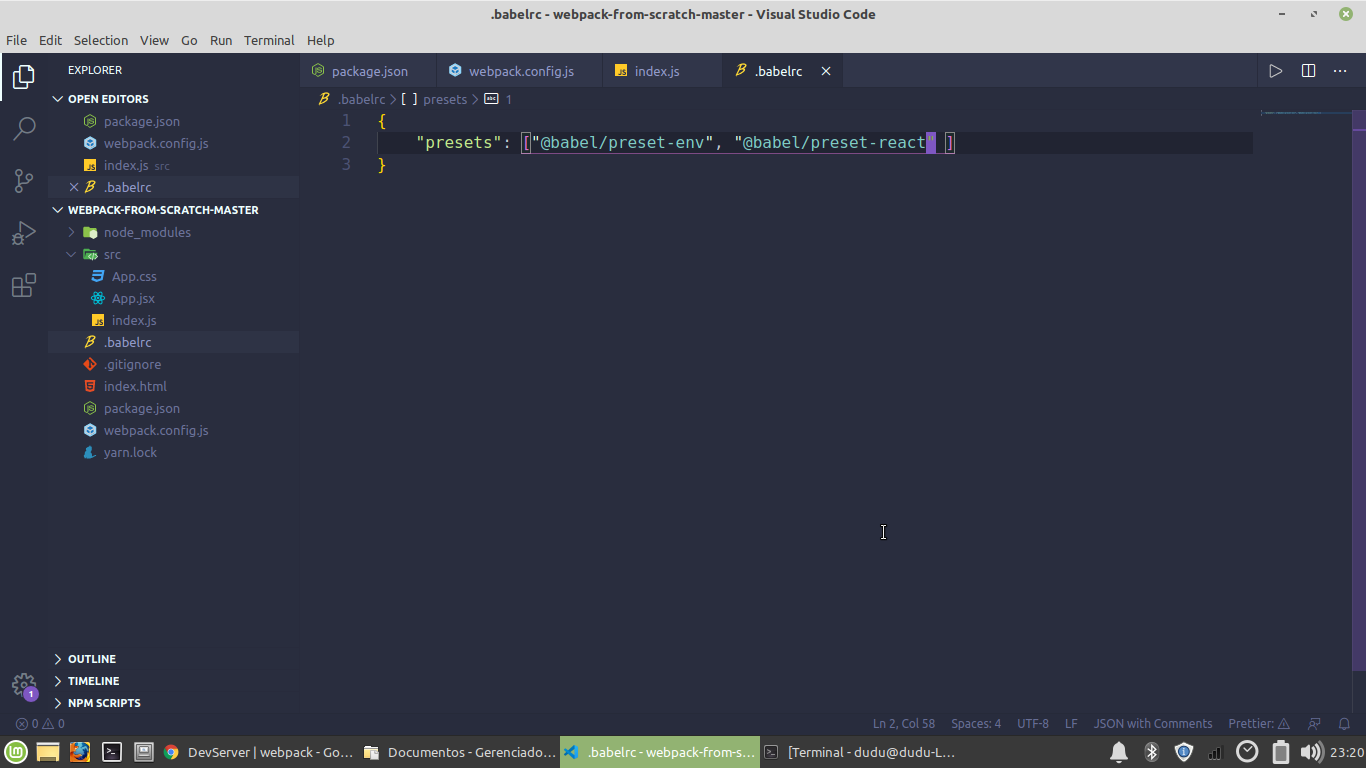Open the Terminal menu

pos(269,41)
